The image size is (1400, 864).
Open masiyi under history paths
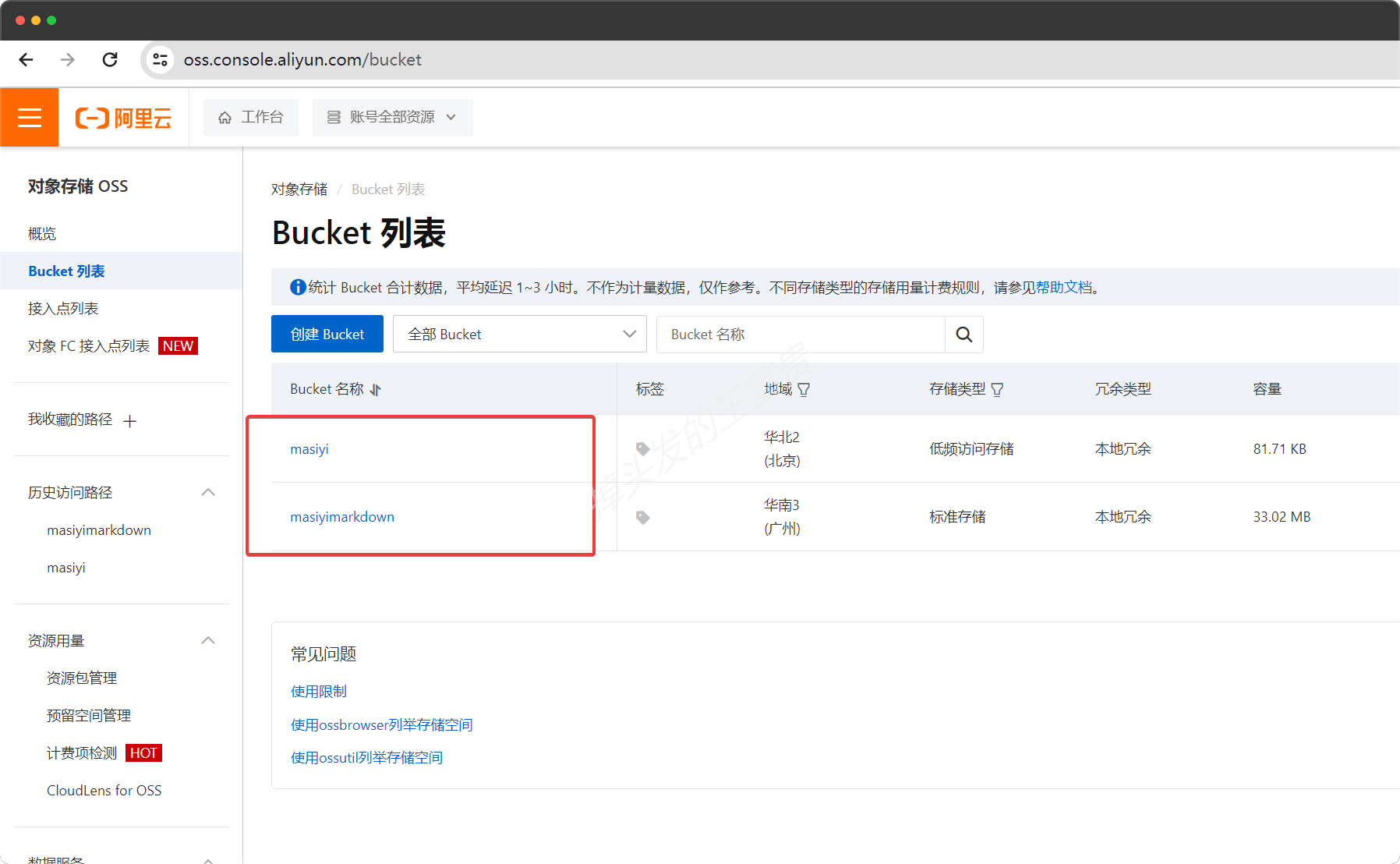coord(66,568)
